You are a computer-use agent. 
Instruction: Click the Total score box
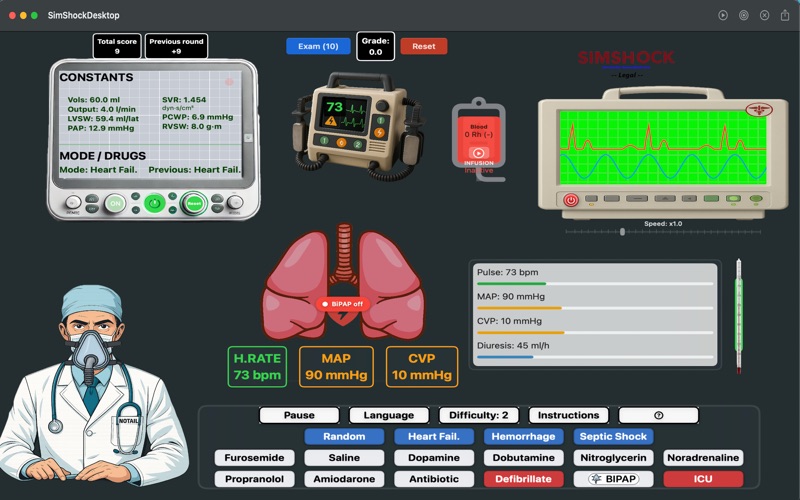tap(117, 46)
